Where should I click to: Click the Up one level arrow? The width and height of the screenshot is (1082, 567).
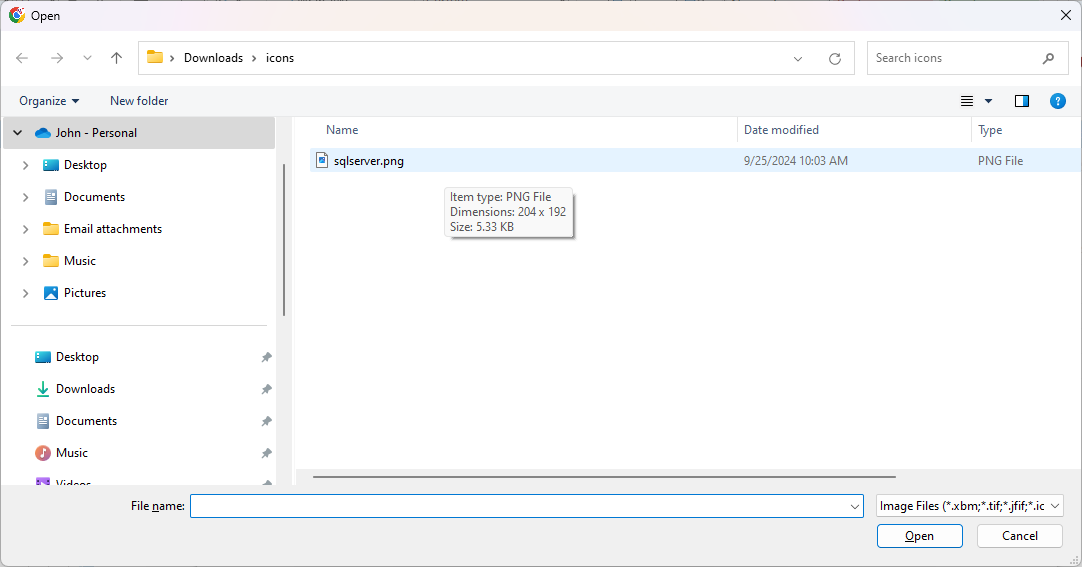pyautogui.click(x=116, y=58)
